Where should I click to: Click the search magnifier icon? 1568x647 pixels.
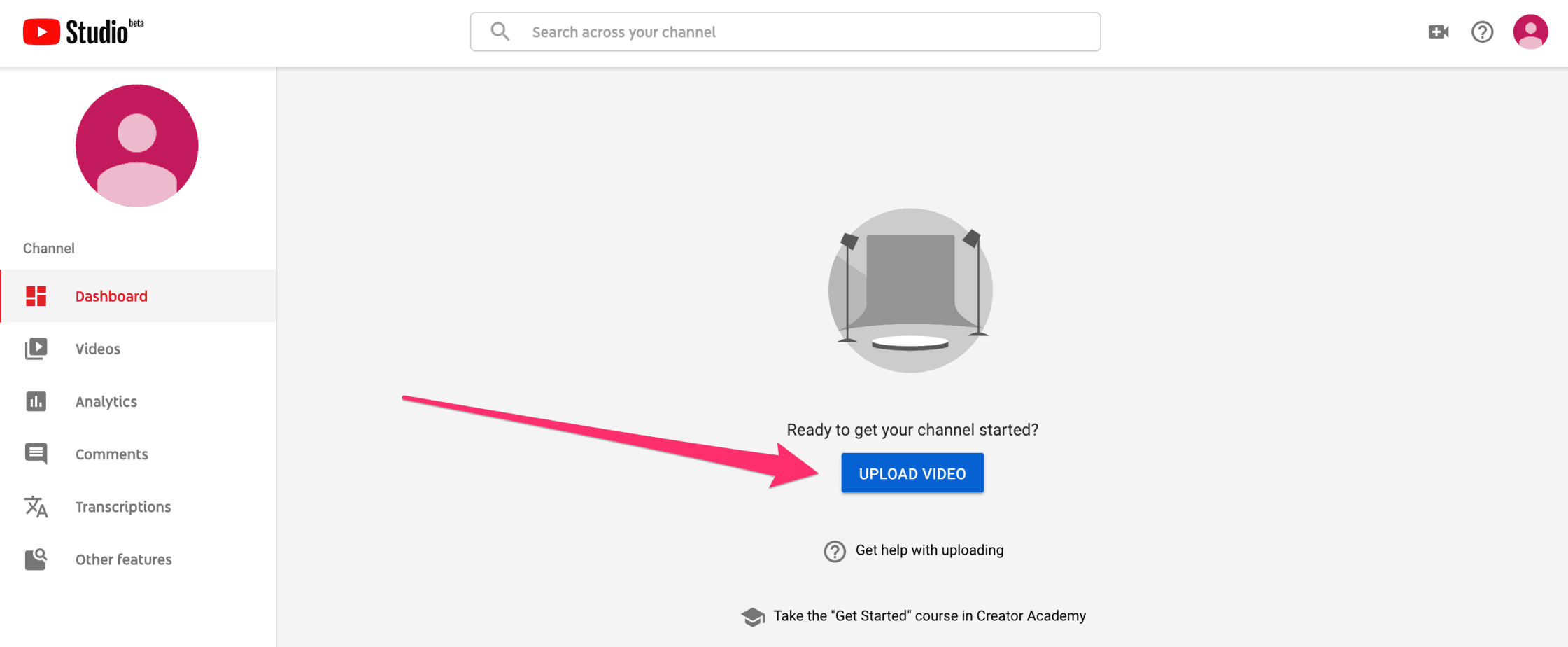pos(499,31)
